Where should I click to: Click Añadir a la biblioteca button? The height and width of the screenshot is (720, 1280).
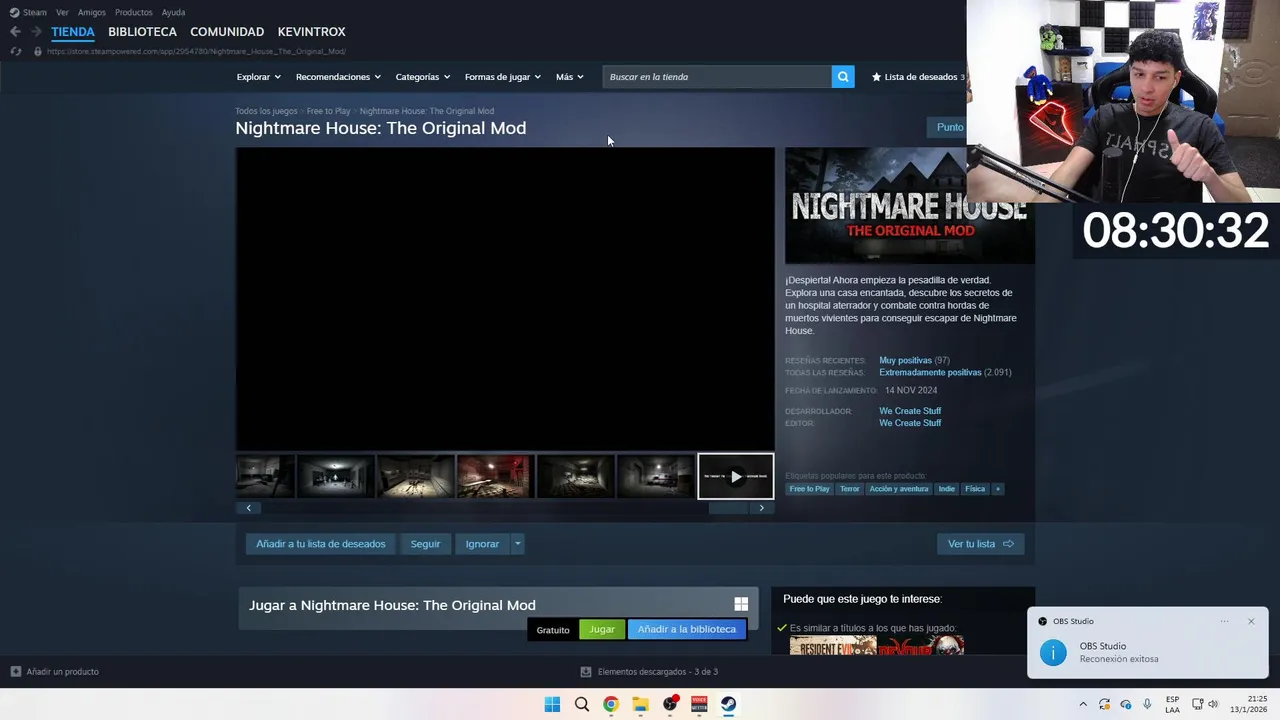(x=686, y=629)
